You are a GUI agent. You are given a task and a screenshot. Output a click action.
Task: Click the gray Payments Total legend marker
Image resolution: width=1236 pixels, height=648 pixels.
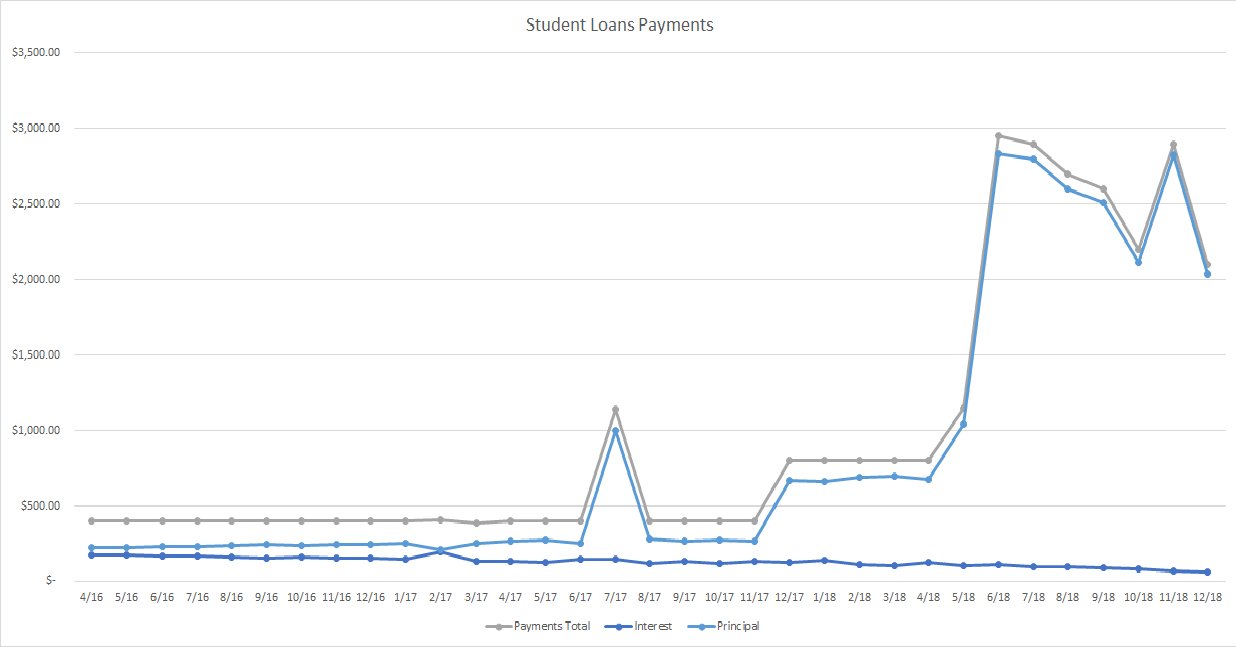tap(498, 627)
